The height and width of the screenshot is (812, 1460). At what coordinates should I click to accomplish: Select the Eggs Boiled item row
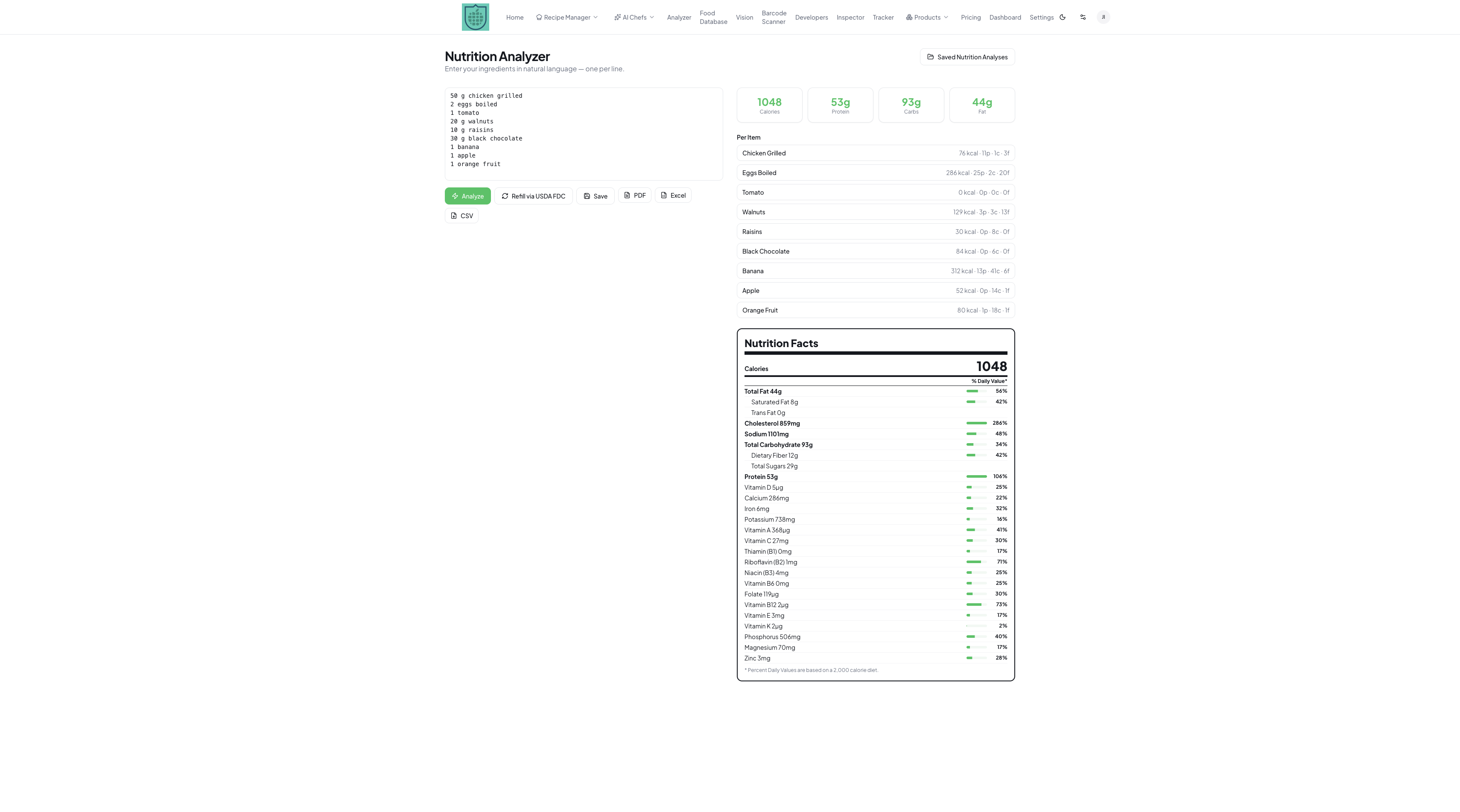[x=876, y=173]
